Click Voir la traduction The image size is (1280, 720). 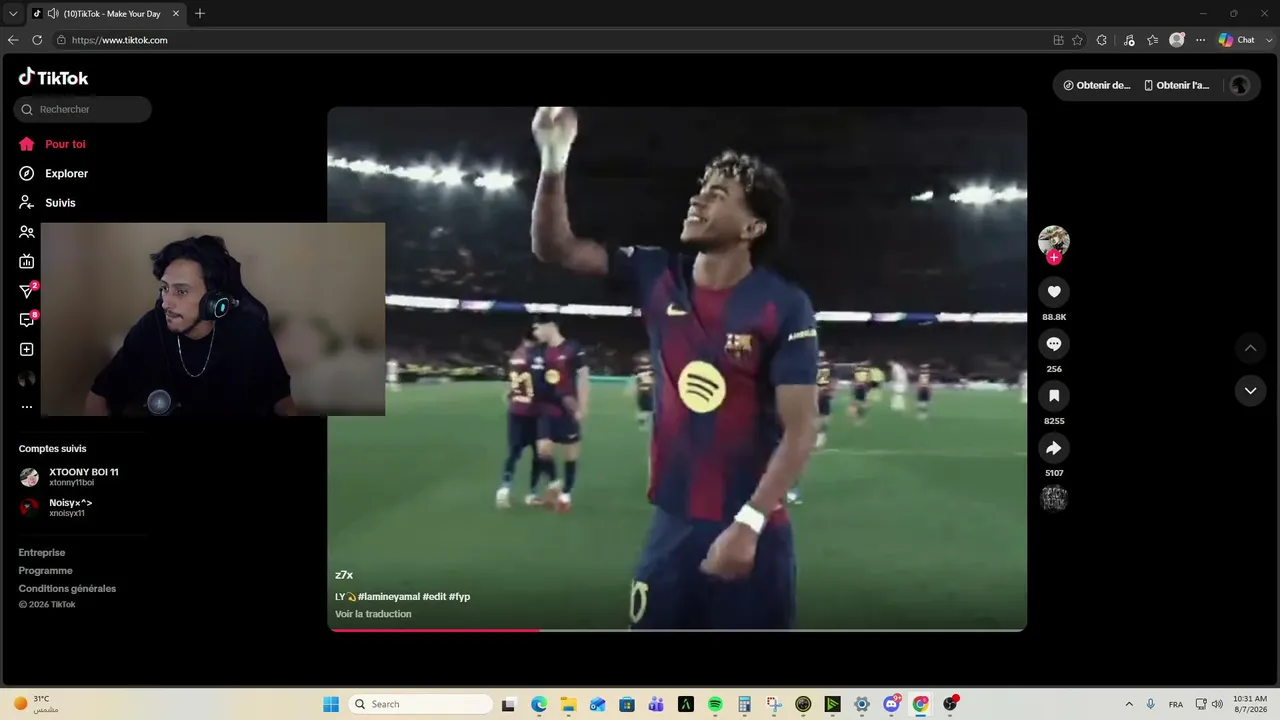(x=373, y=614)
